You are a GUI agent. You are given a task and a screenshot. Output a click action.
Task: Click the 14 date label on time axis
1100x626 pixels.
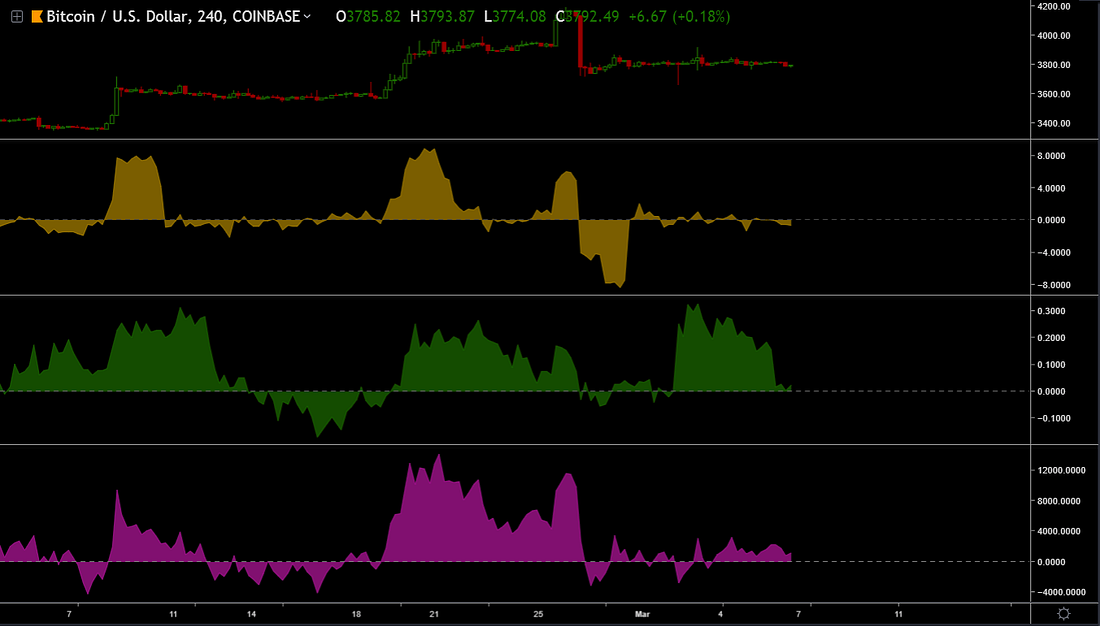click(x=252, y=614)
